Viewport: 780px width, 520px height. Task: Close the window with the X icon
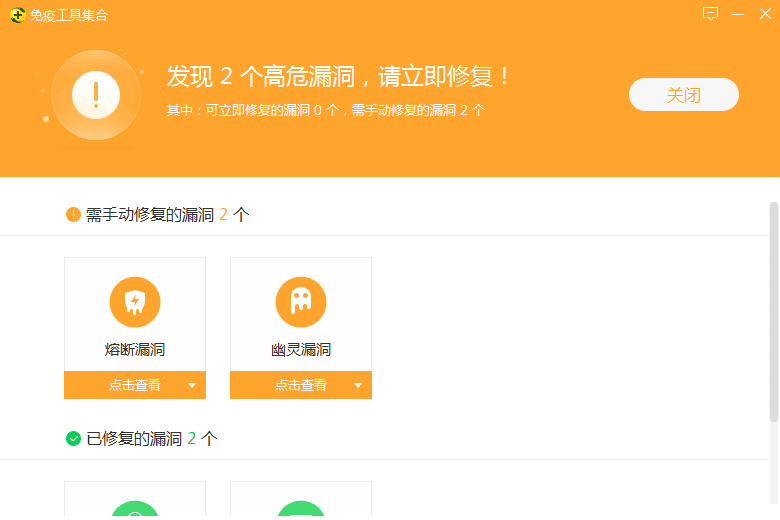click(765, 13)
